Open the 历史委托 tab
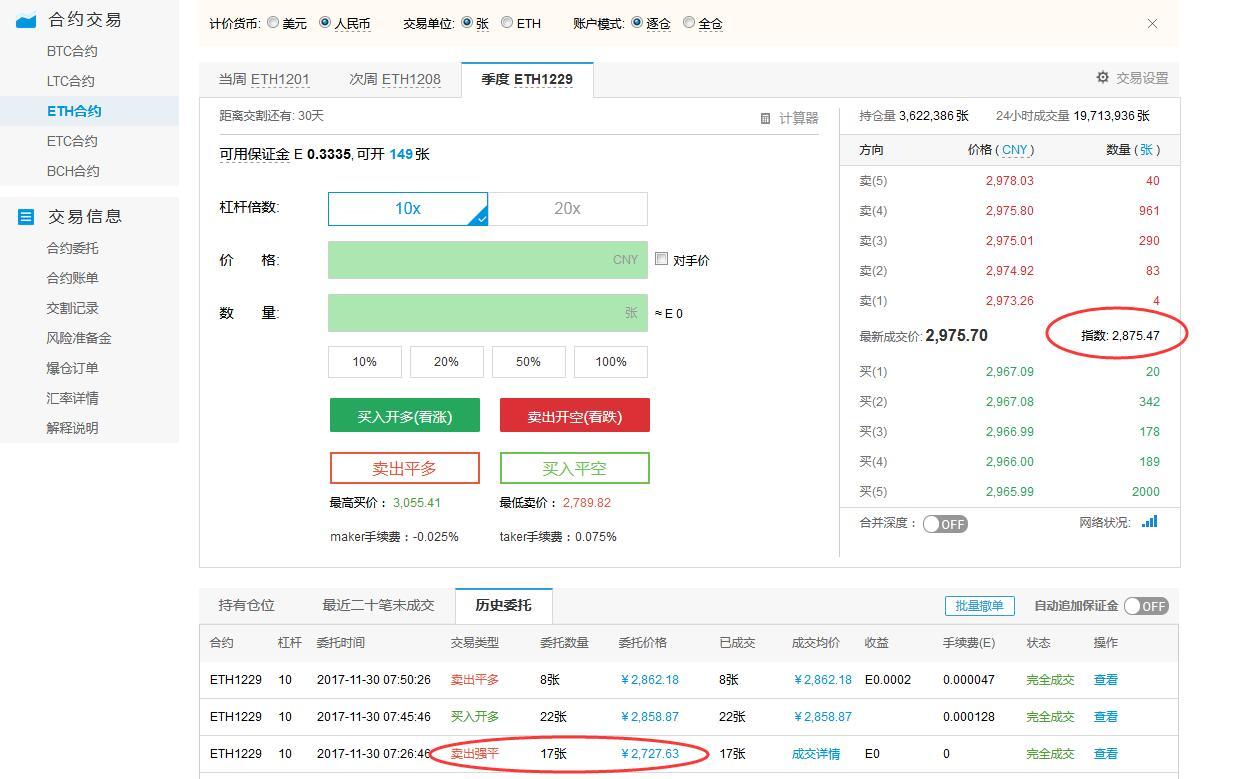1248x779 pixels. (503, 605)
